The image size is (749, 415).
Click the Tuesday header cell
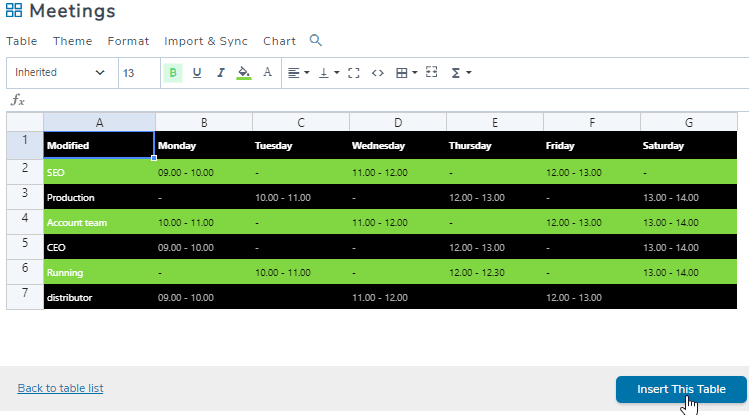click(301, 145)
